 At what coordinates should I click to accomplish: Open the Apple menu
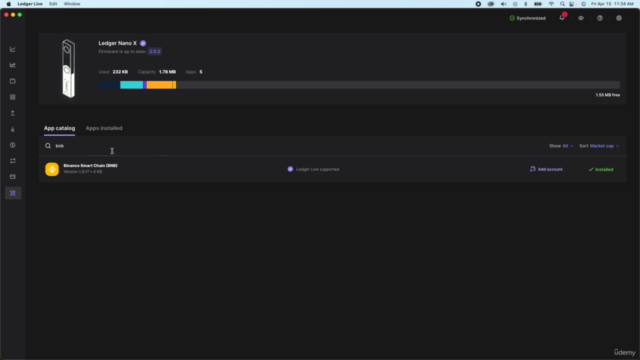point(9,4)
